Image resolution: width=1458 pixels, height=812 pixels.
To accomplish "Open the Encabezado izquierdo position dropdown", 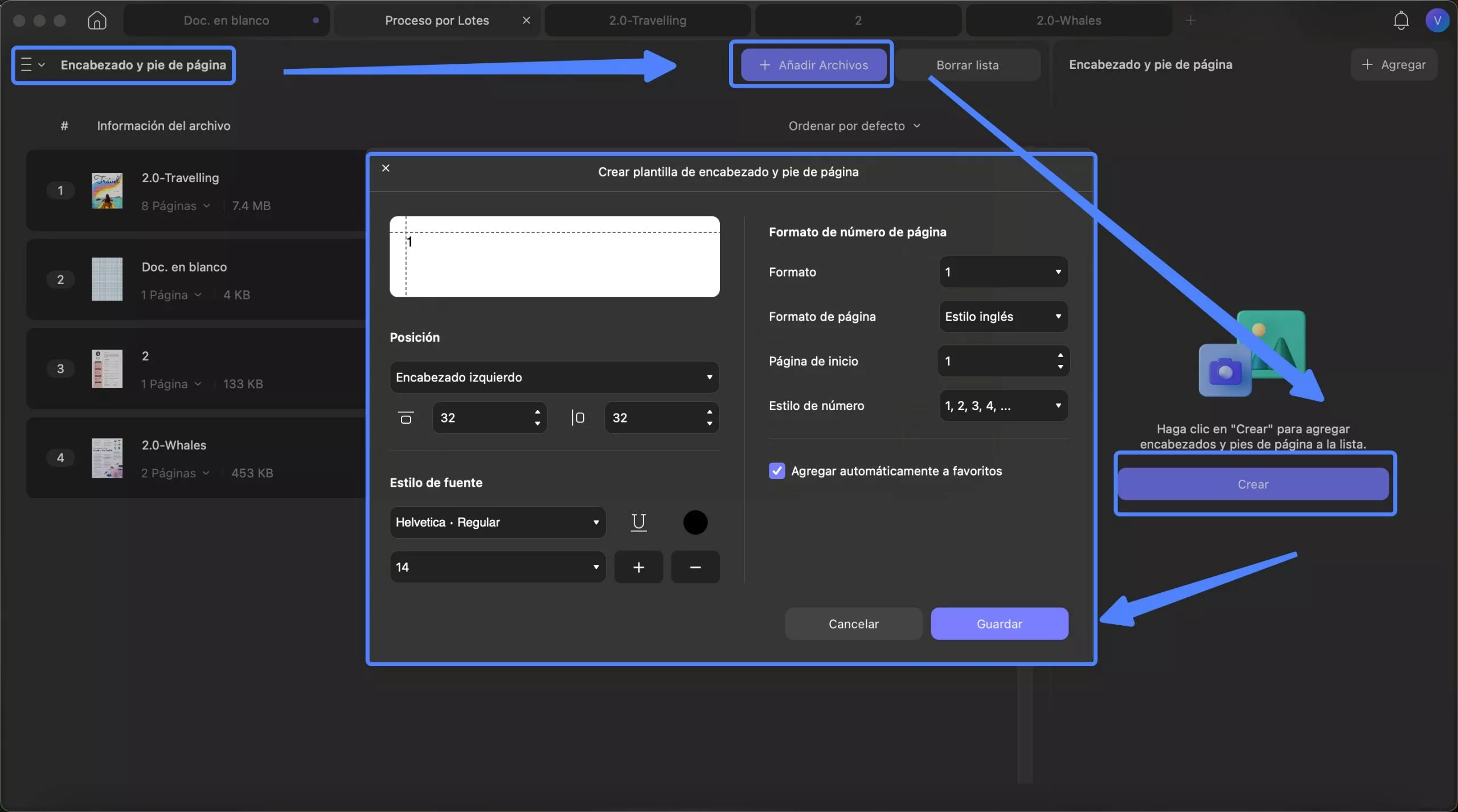I will [x=554, y=377].
